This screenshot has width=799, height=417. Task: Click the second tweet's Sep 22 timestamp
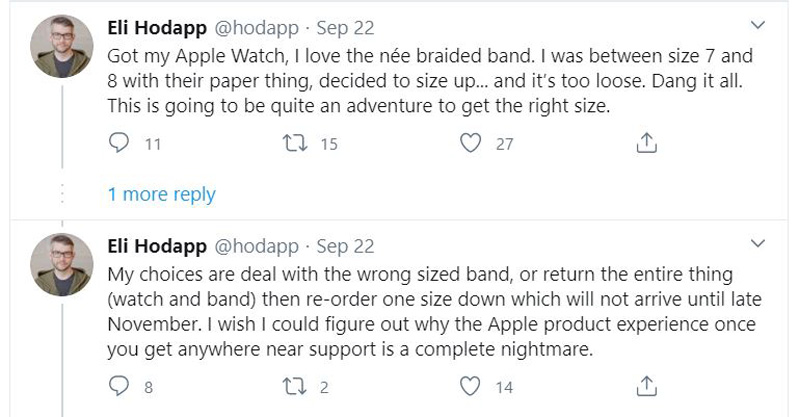point(345,246)
